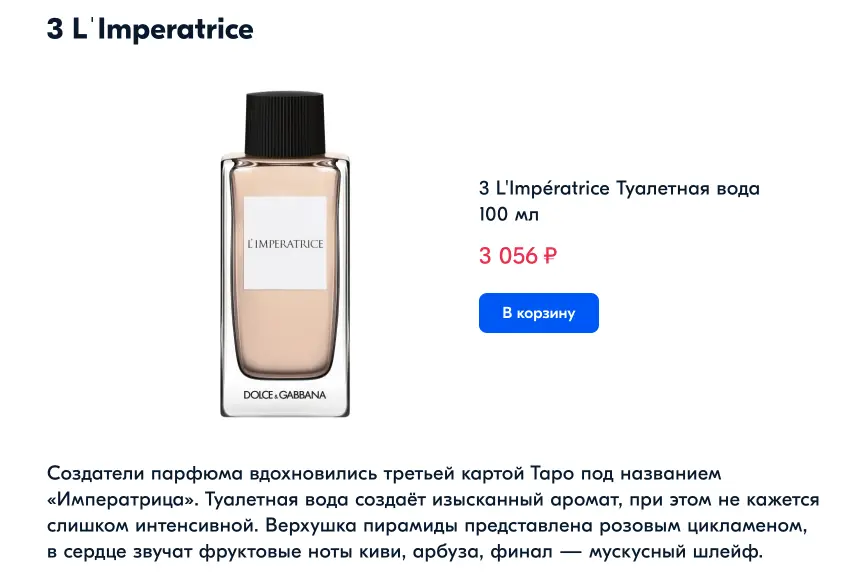Click the 3 L'Imperatrice section heading
861x579 pixels.
point(150,29)
